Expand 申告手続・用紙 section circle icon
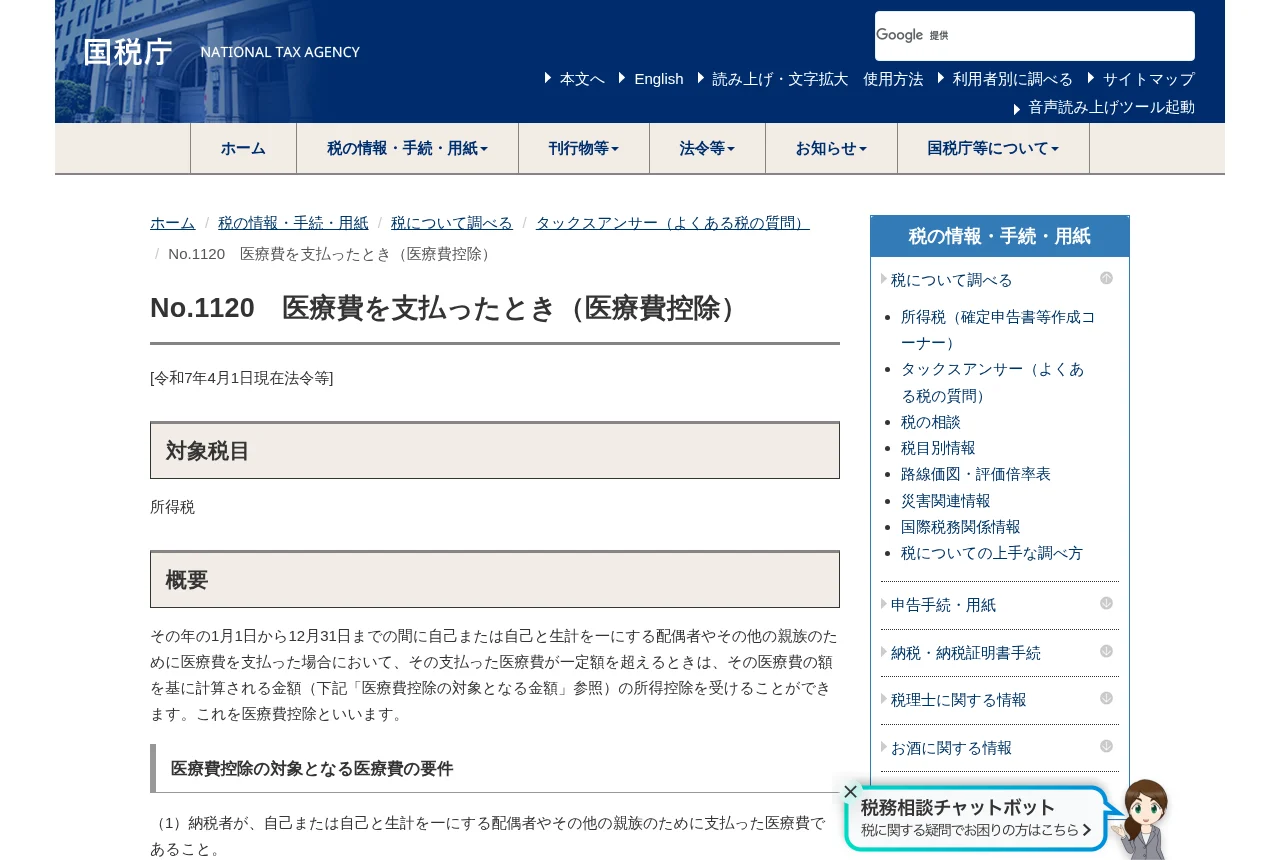The image size is (1280, 860). click(x=1106, y=603)
